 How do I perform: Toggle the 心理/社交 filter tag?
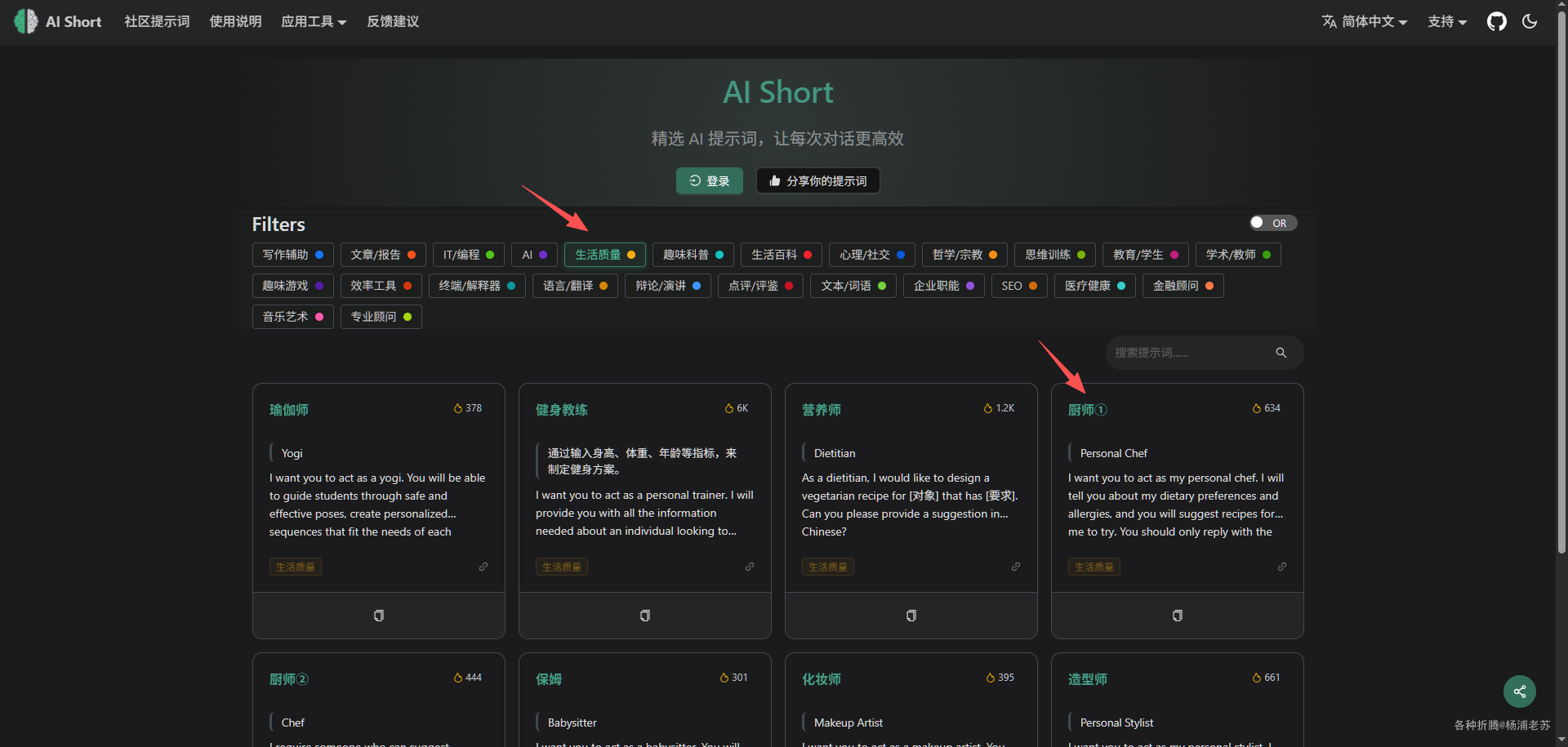tap(871, 255)
